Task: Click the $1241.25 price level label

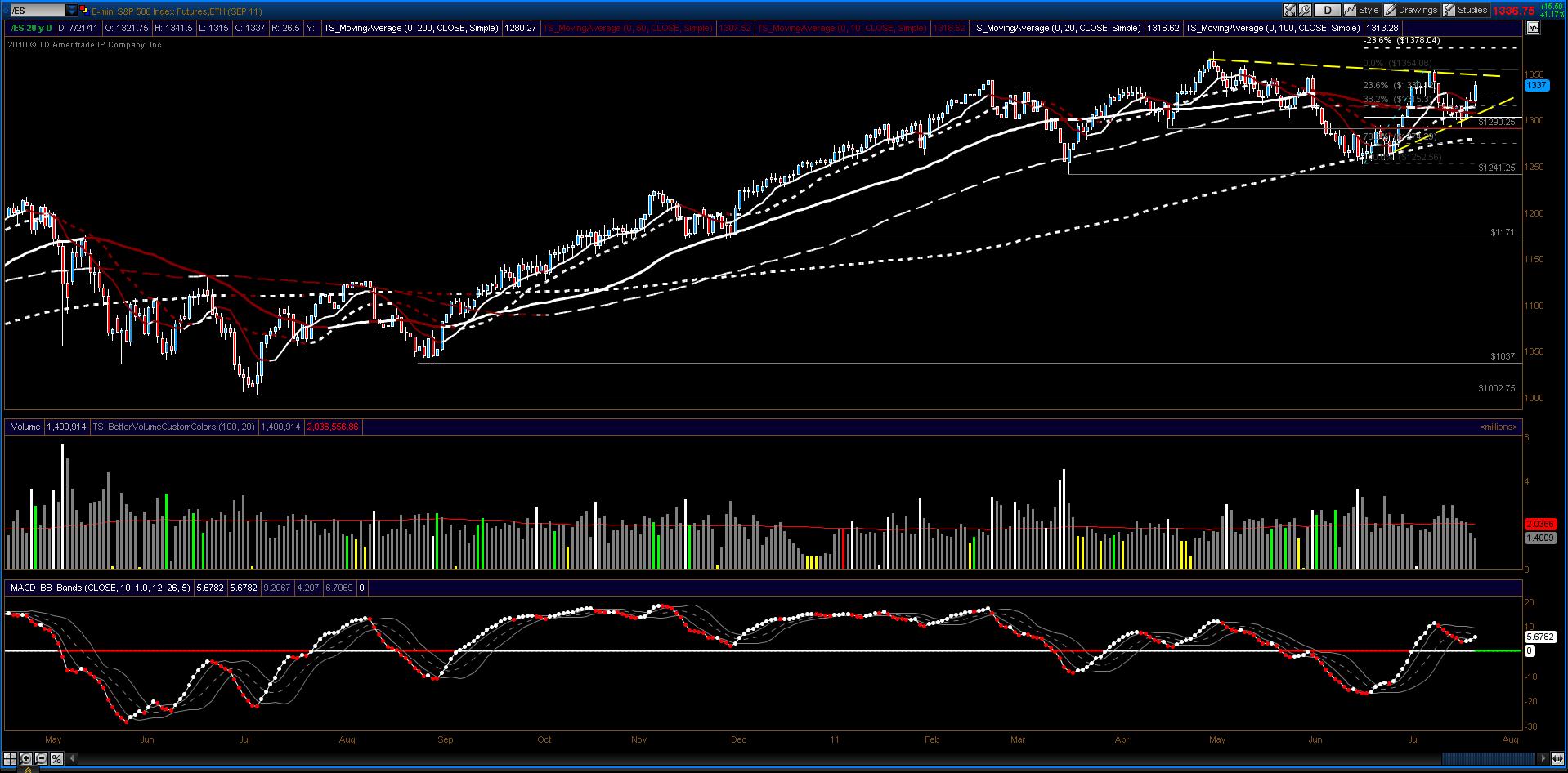Action: point(1497,168)
